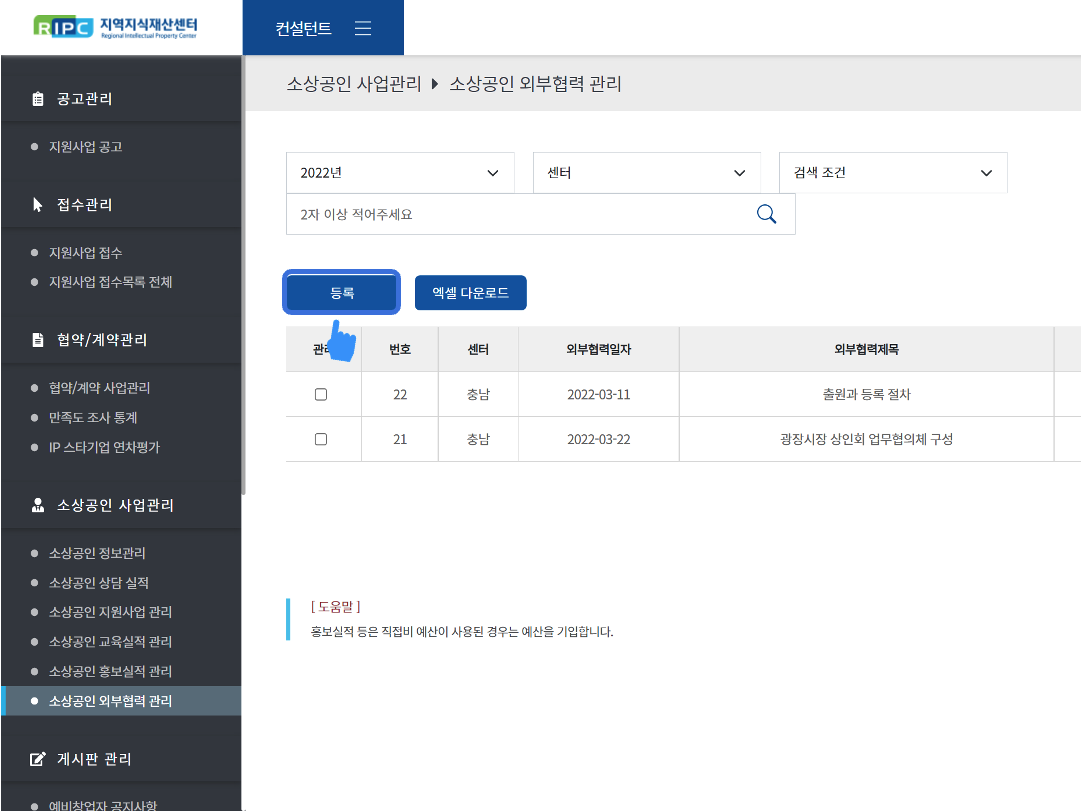This screenshot has width=1082, height=812.
Task: Click the 엑셀 다운로드 button
Action: [x=470, y=293]
